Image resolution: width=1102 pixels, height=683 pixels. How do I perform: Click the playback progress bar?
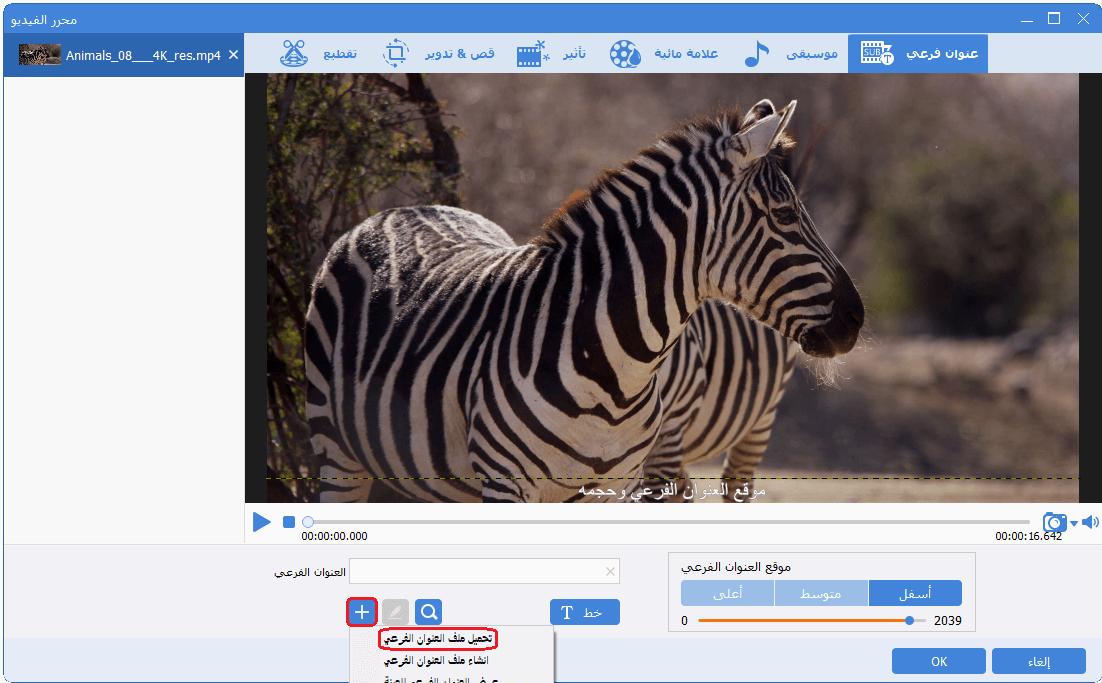[x=668, y=522]
